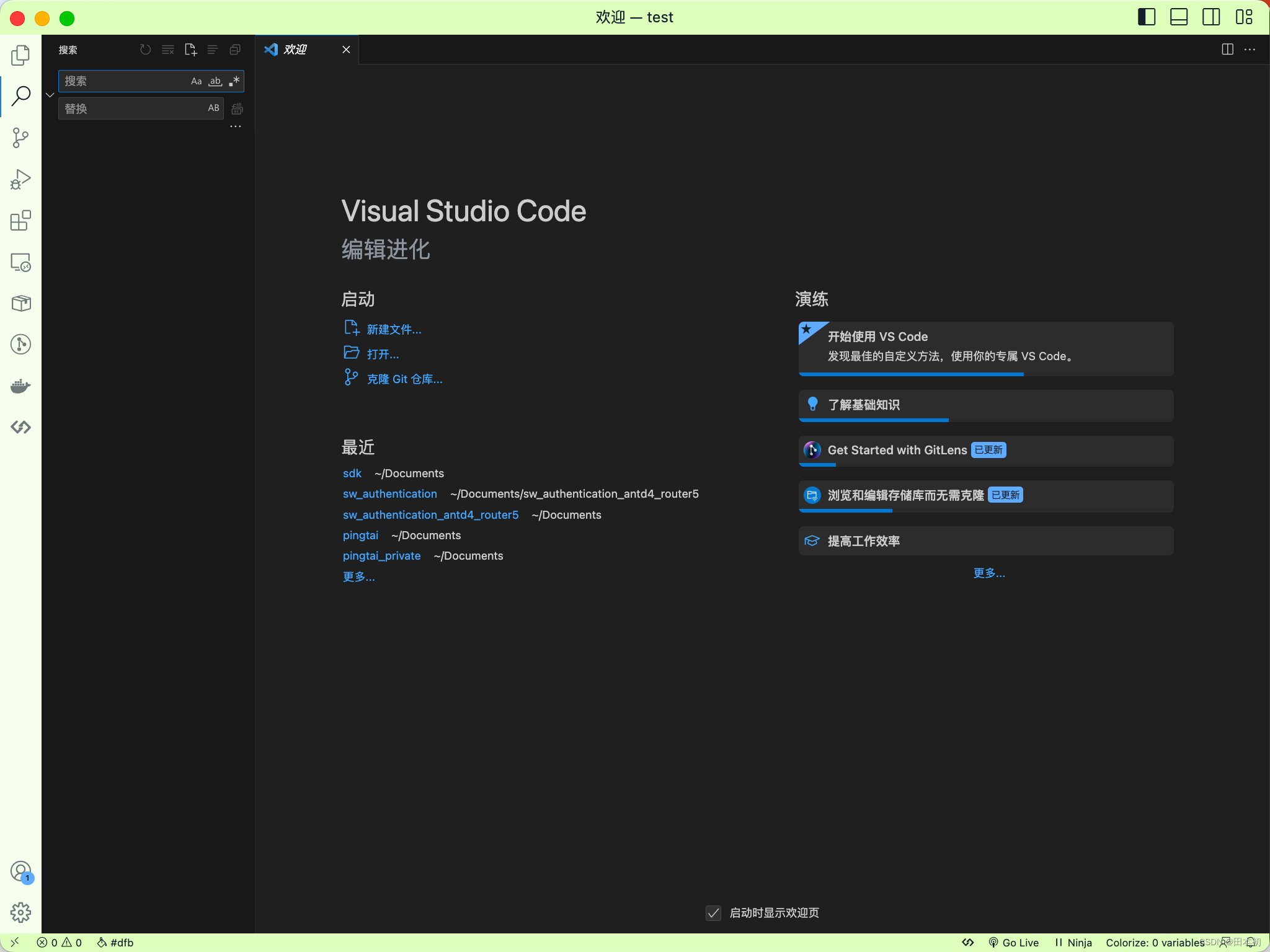
Task: Open 提高工作效率 walkthrough
Action: (986, 541)
